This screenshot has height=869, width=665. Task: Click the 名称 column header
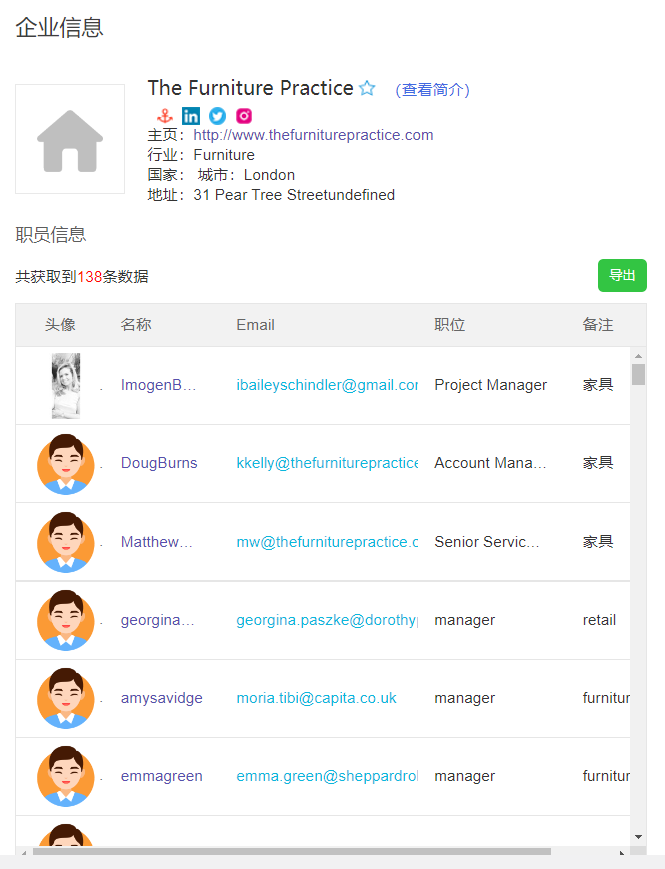coord(136,325)
